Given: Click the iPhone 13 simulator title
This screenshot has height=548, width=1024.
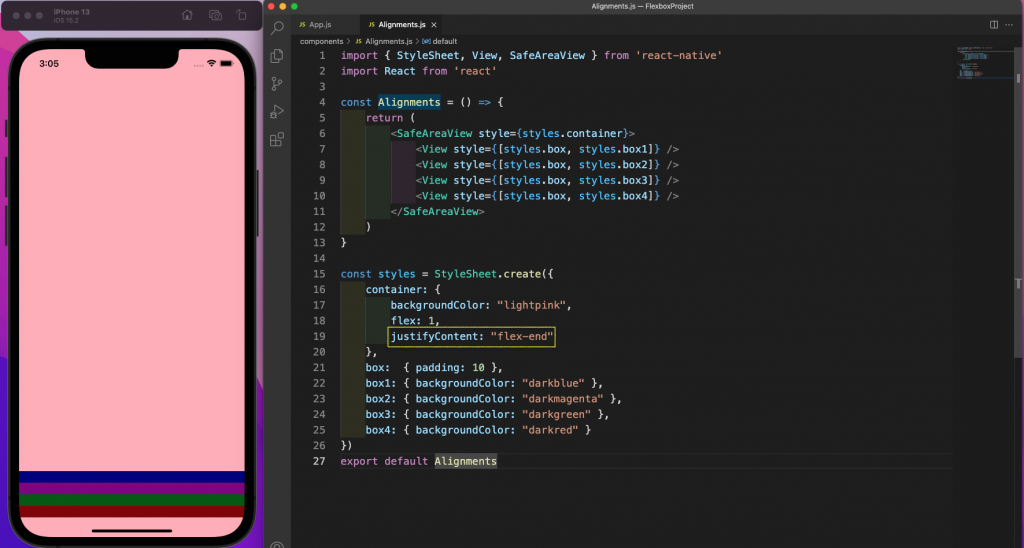Looking at the screenshot, I should pos(72,12).
